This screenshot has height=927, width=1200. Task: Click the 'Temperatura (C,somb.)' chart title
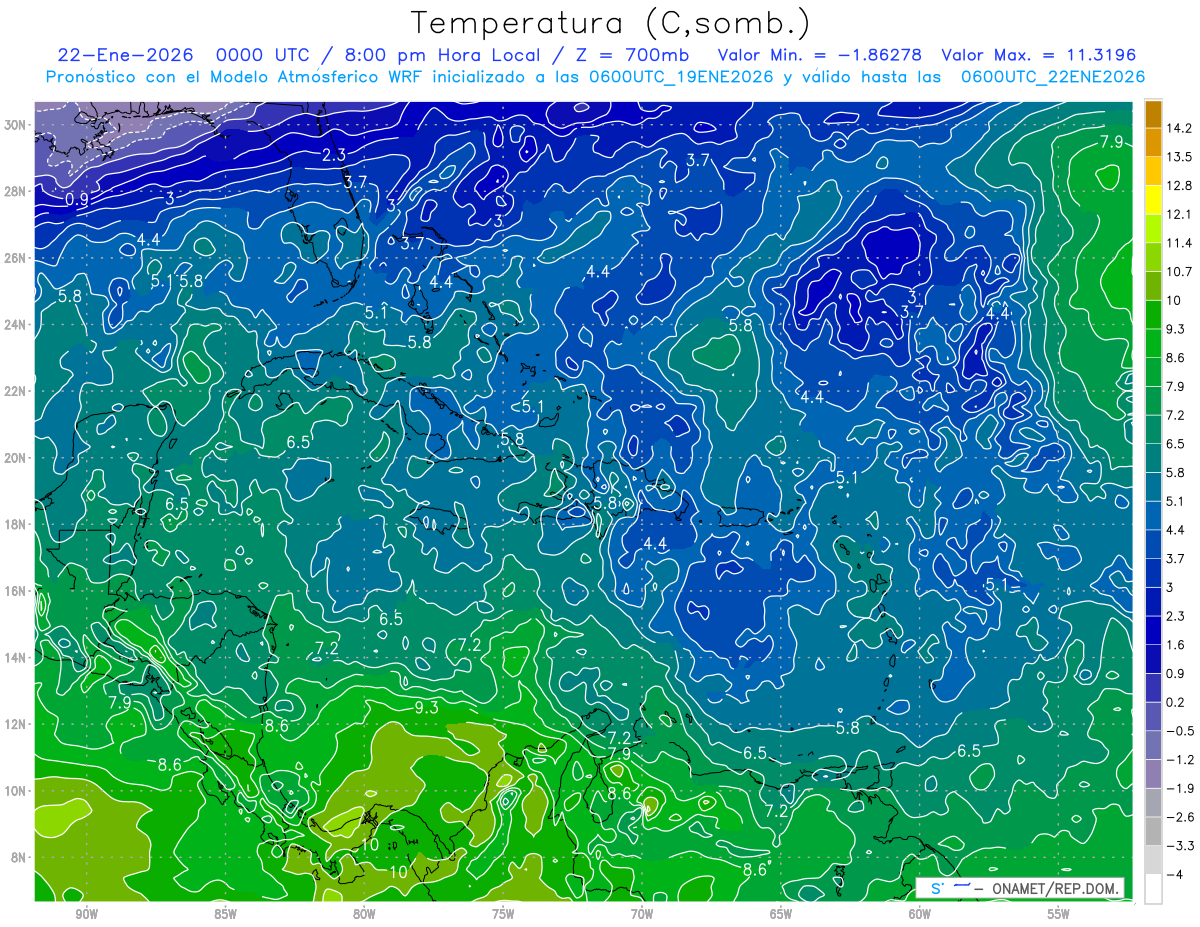click(x=610, y=23)
